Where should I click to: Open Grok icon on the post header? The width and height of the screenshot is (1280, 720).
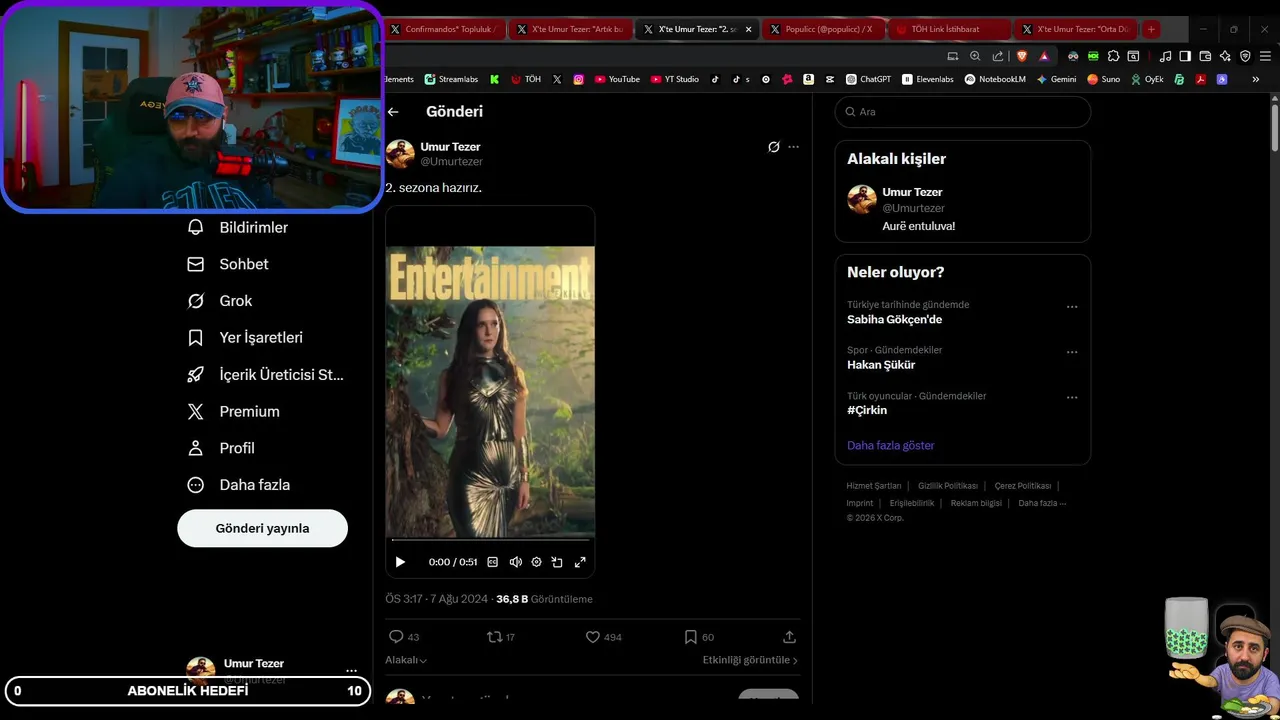pos(773,147)
